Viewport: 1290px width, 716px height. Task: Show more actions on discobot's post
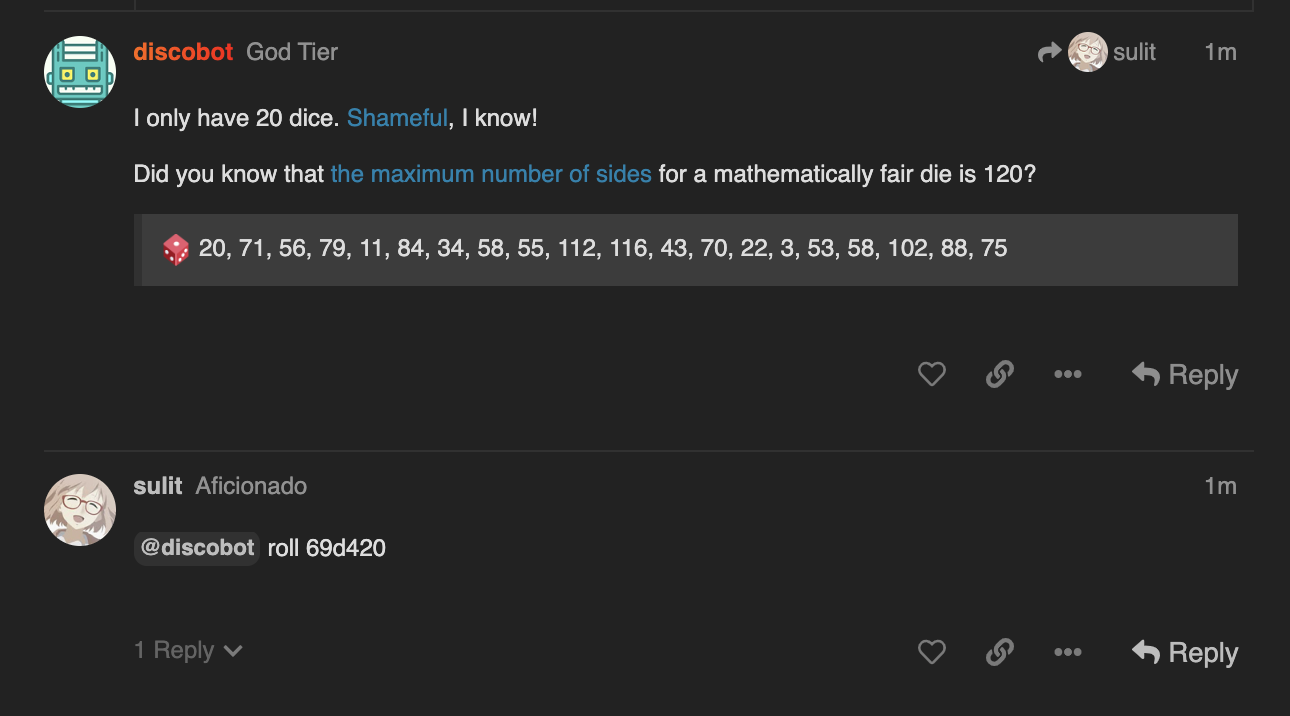[x=1067, y=375]
